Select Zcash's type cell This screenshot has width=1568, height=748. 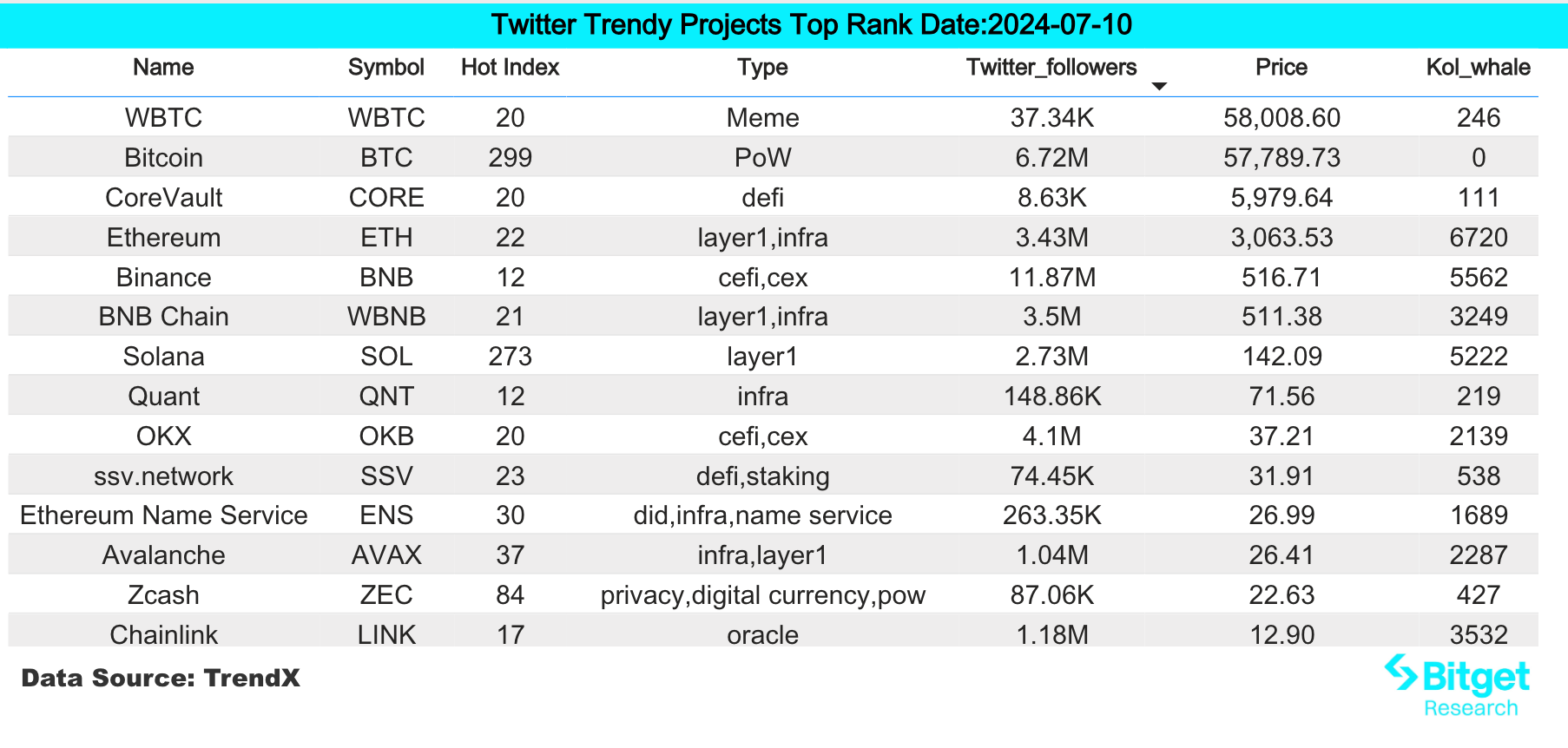[x=762, y=595]
